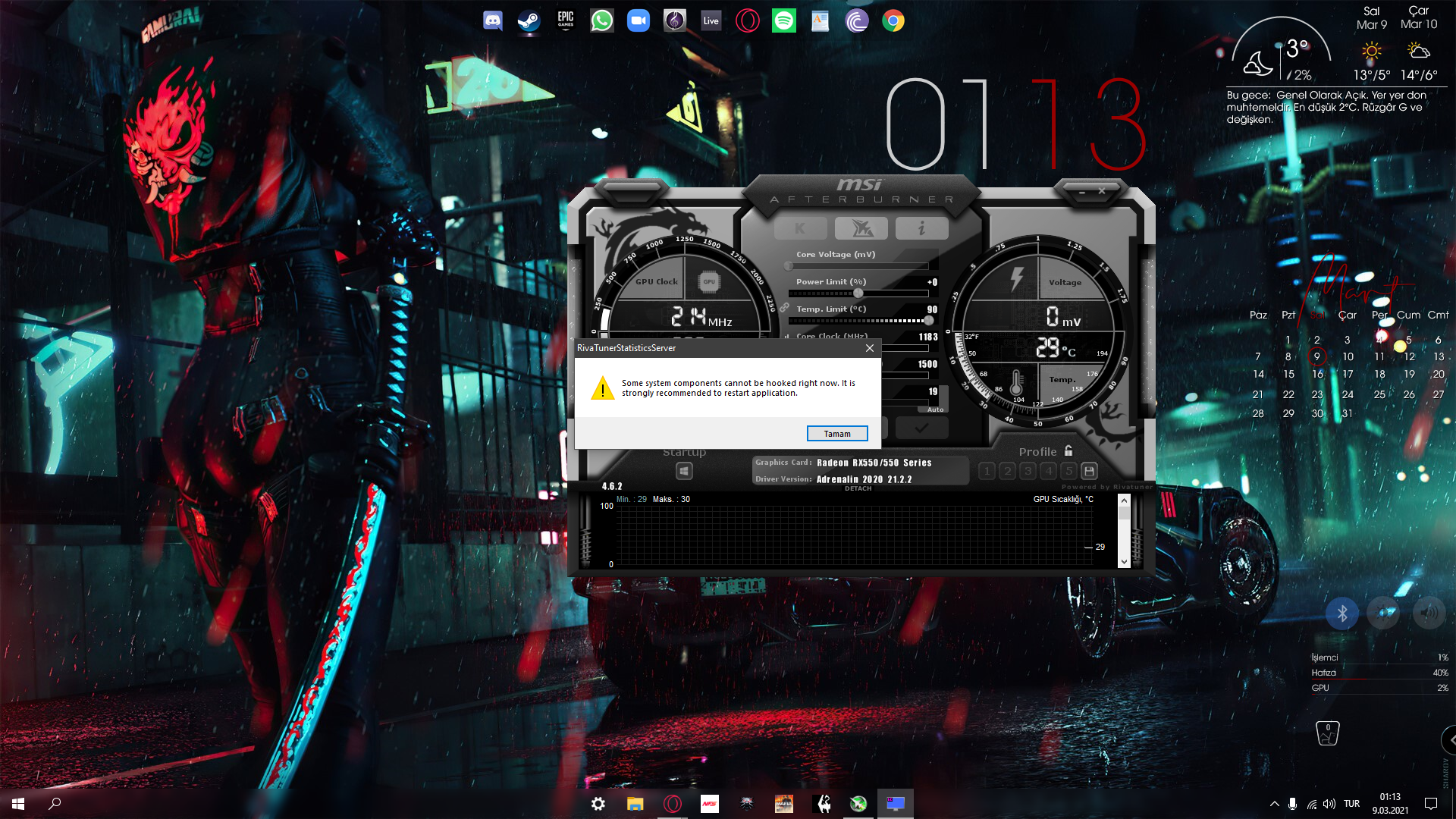Open the Afterburner information 'i' button
Image resolution: width=1456 pixels, height=819 pixels.
click(x=921, y=228)
